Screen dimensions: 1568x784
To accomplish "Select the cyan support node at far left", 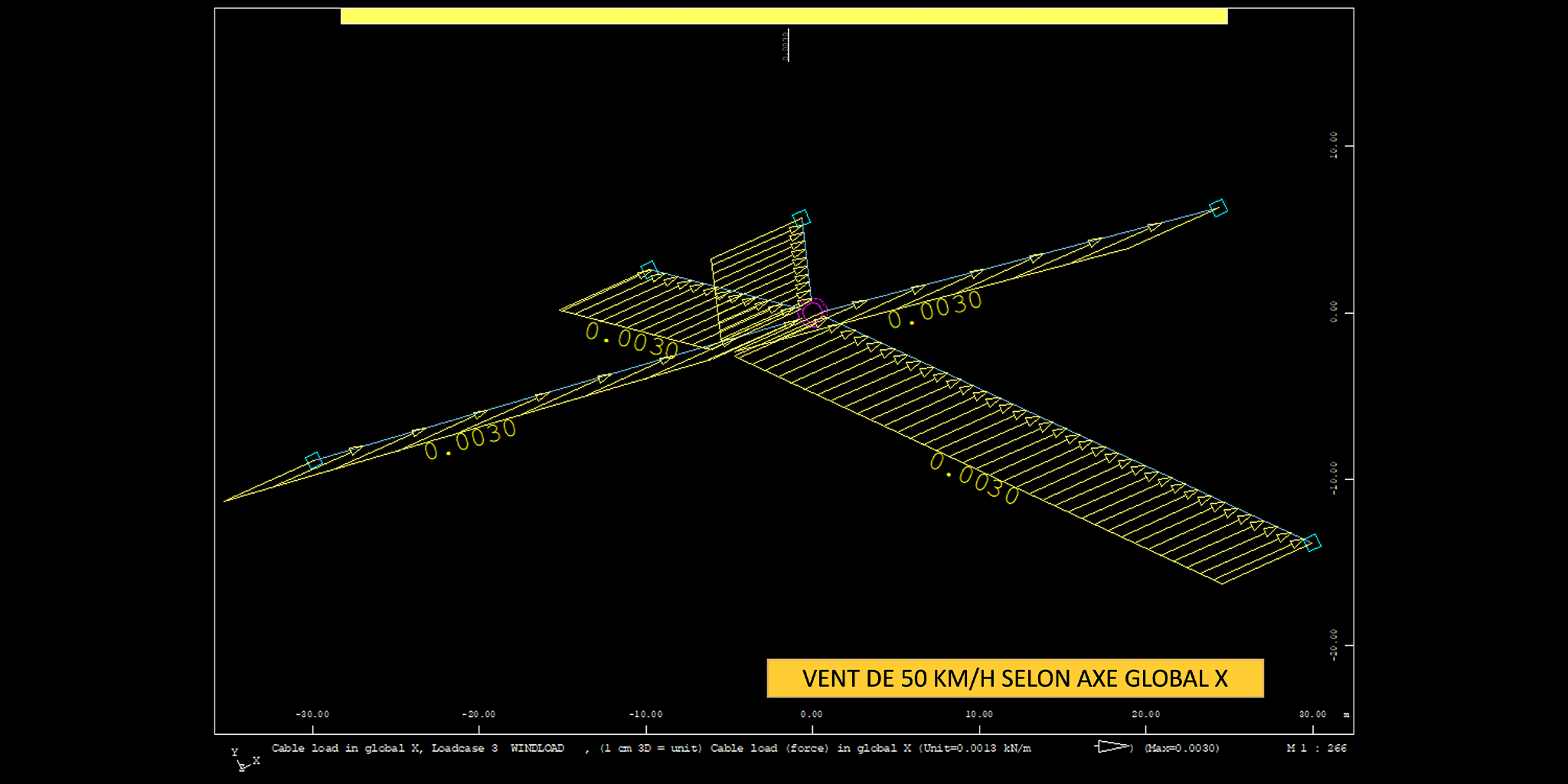I will (x=313, y=460).
